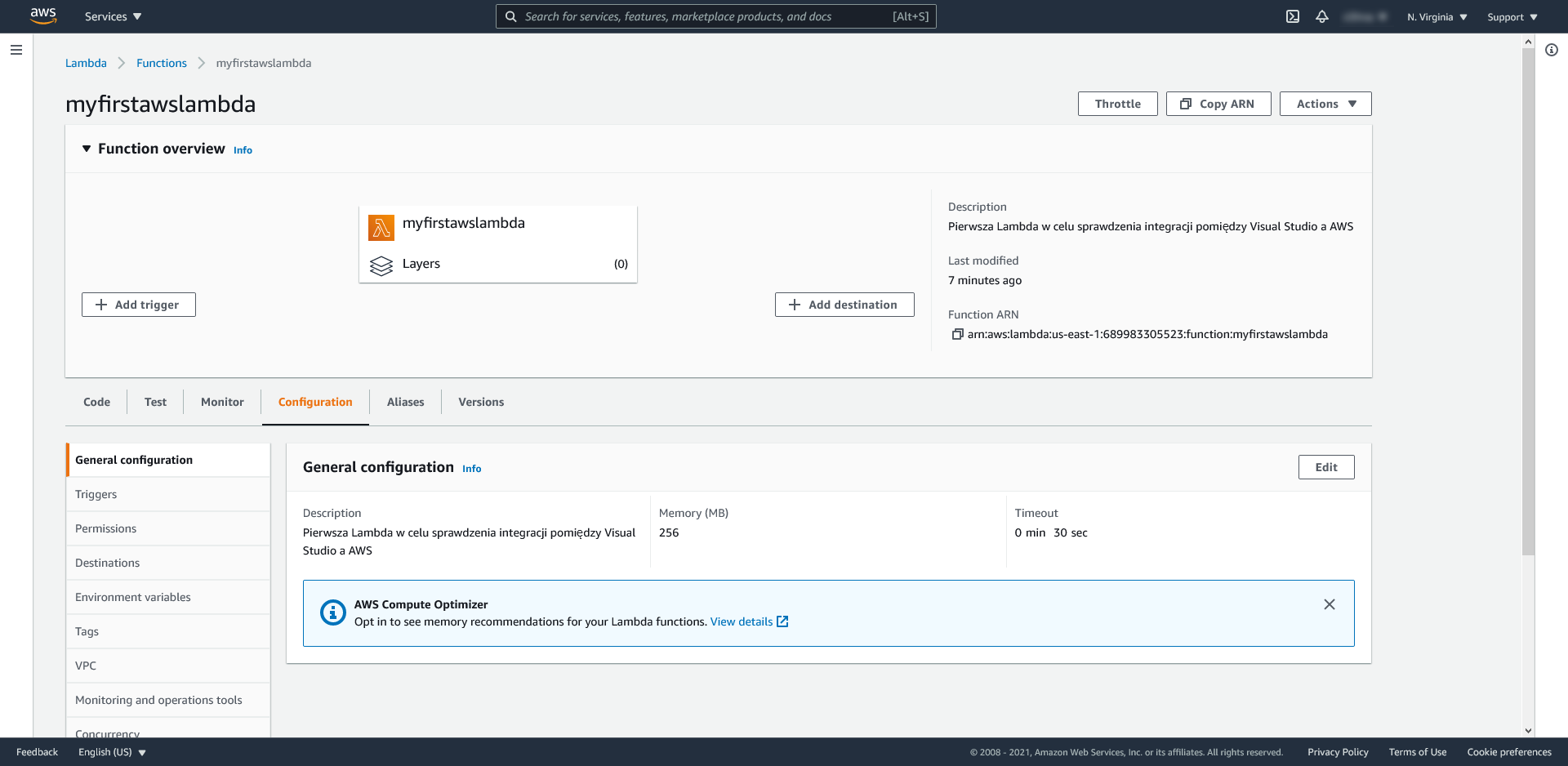
Task: Open the CloudShell terminal icon
Action: [1293, 16]
